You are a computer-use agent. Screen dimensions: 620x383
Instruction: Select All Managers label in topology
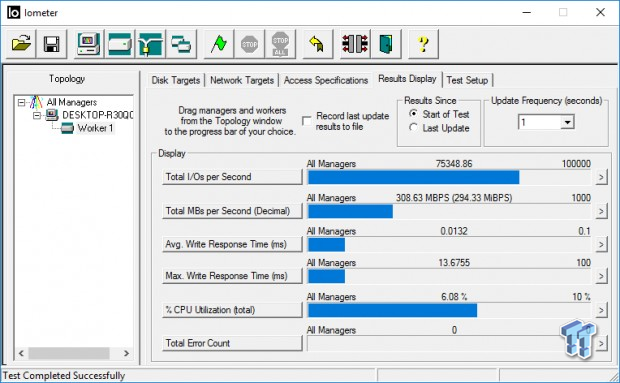point(72,102)
